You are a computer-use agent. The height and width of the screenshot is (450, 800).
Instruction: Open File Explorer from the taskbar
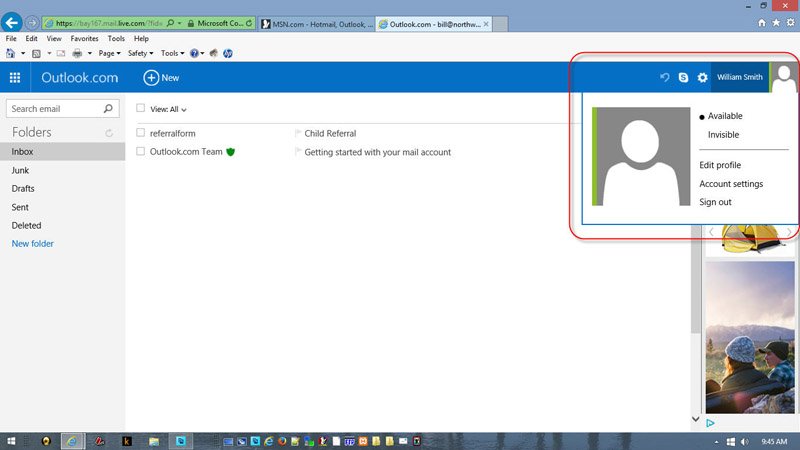(x=154, y=441)
